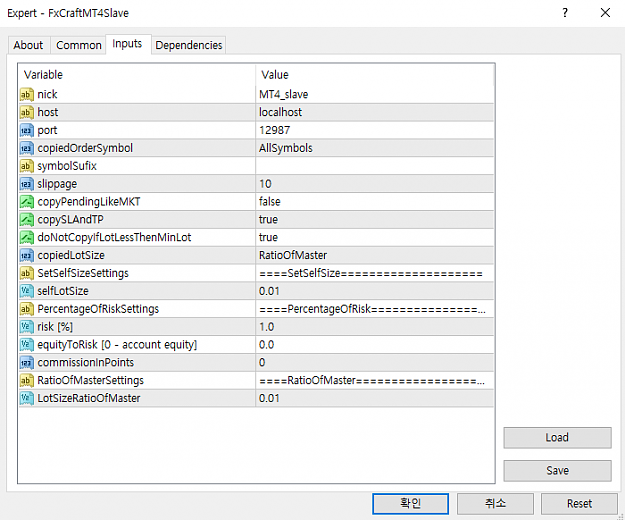Click the double icon beside selfLotSize

pos(26,291)
